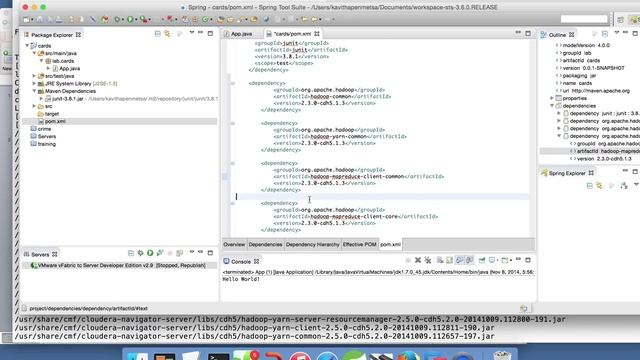Select the crime project
Viewport: 640px width, 360px height.
41,129
